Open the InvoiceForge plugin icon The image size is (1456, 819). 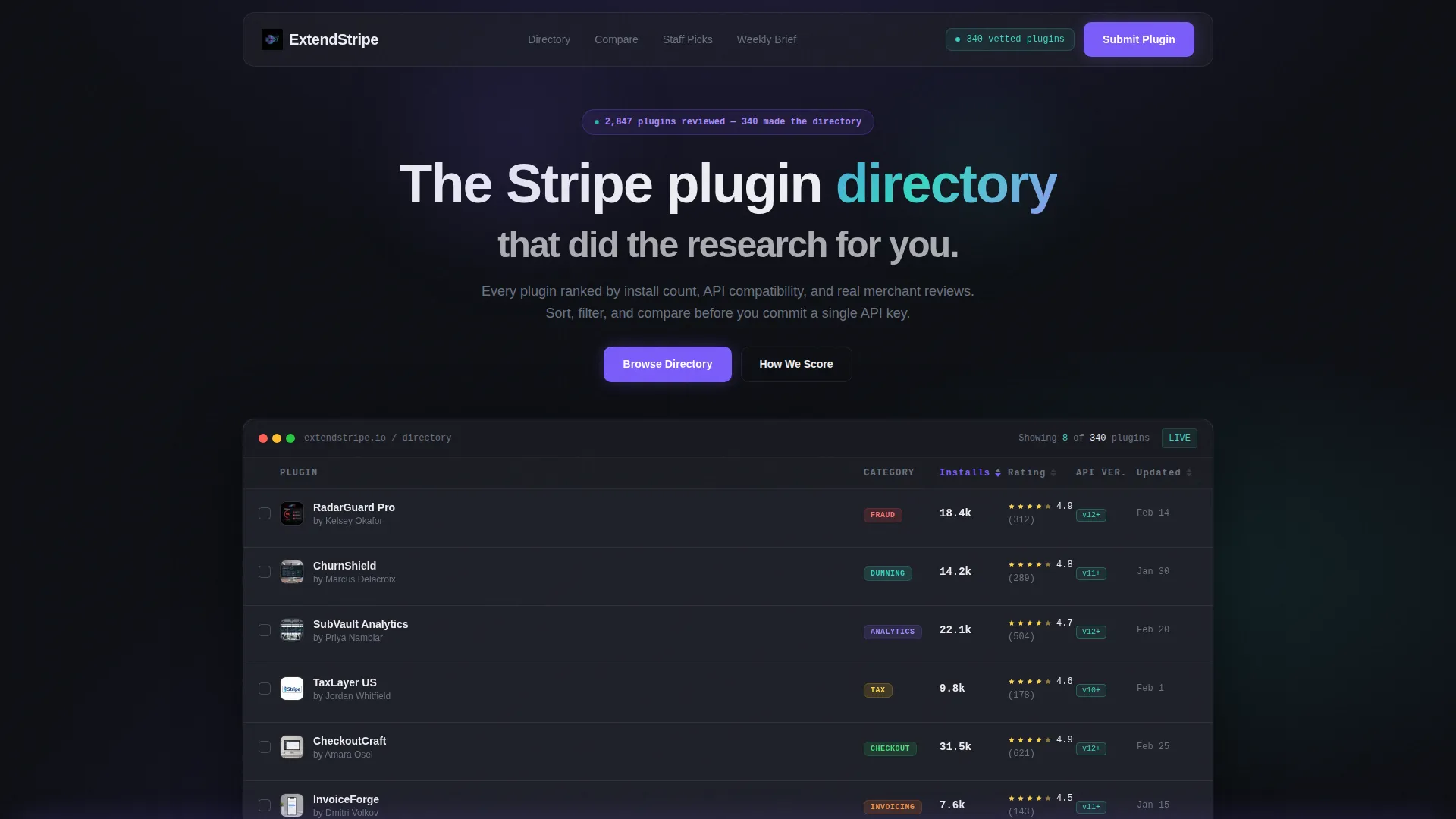(292, 805)
